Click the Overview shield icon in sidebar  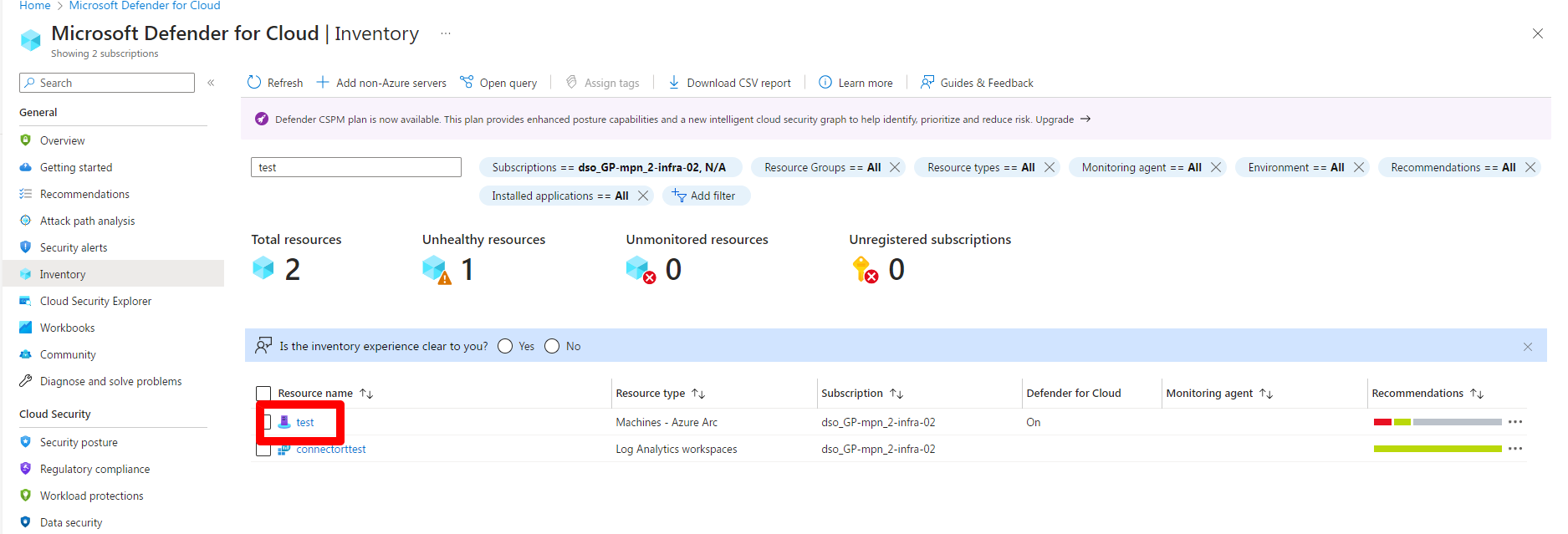26,140
